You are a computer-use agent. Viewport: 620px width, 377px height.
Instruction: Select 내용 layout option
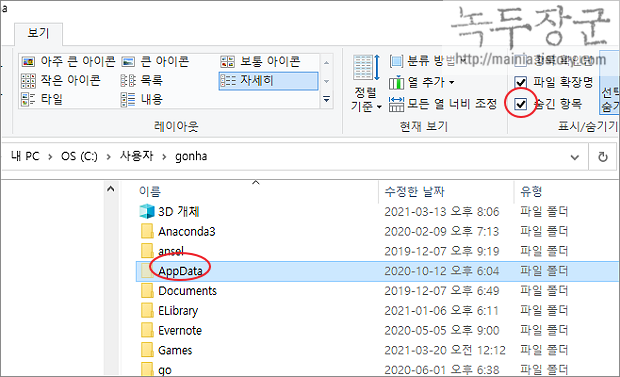(x=142, y=99)
